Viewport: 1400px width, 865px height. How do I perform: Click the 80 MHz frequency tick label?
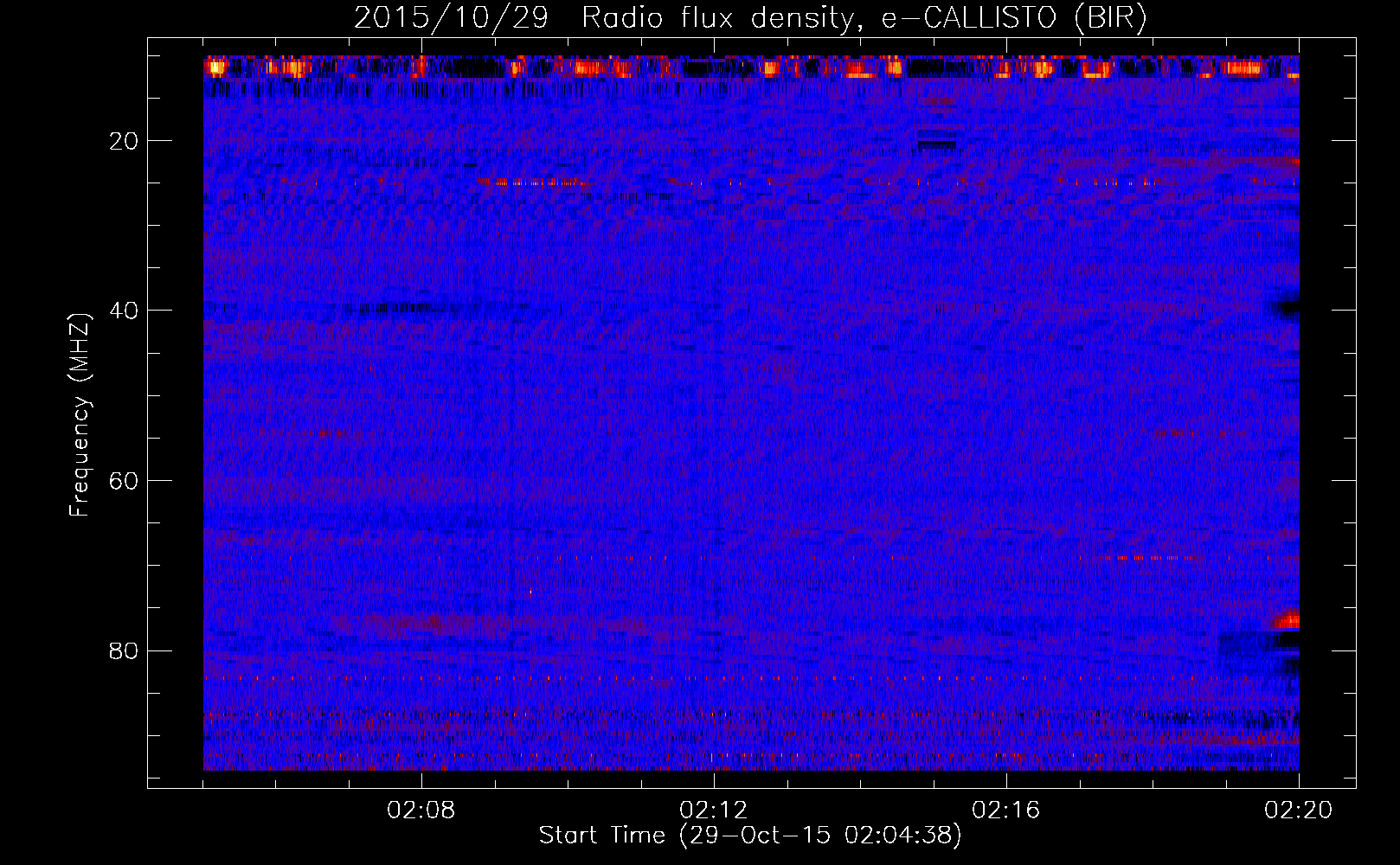pyautogui.click(x=125, y=650)
